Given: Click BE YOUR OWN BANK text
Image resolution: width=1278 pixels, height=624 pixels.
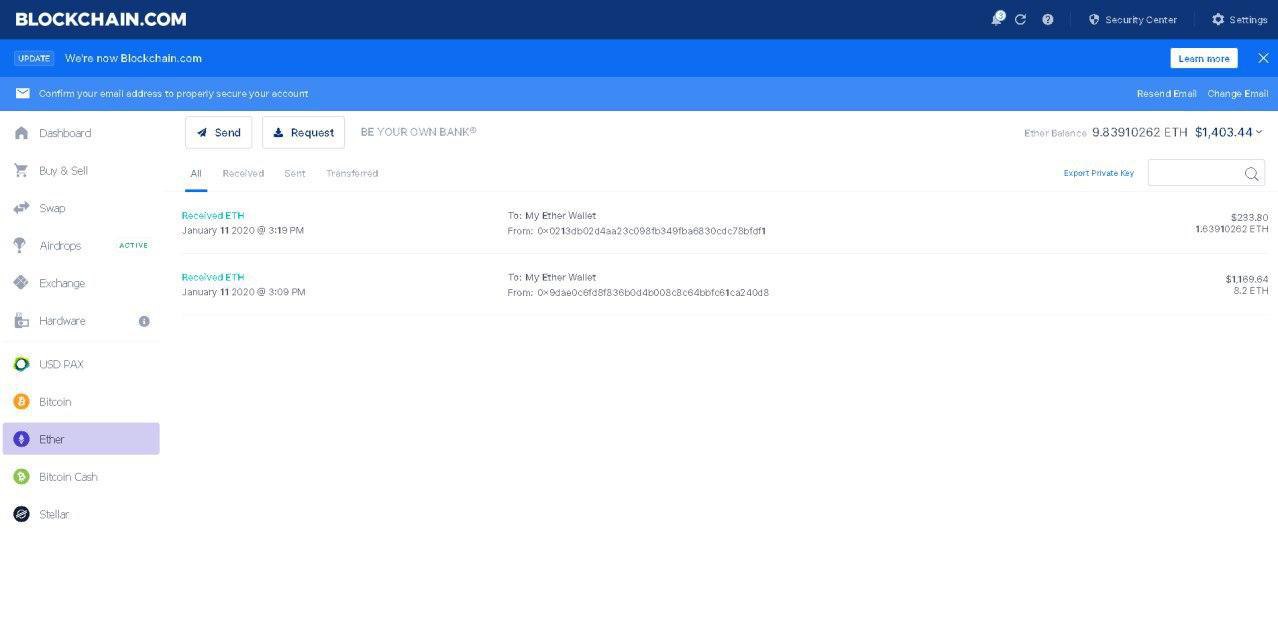Looking at the screenshot, I should pos(418,131).
